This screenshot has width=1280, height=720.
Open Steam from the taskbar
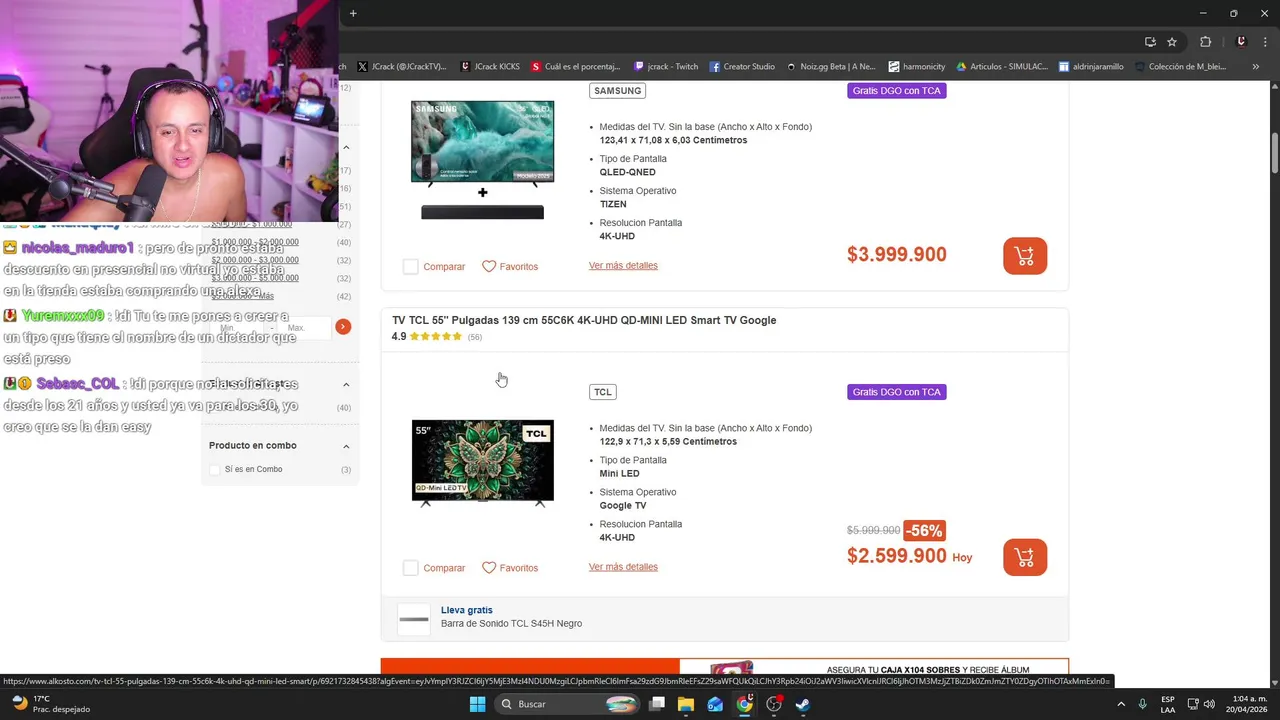[x=803, y=704]
